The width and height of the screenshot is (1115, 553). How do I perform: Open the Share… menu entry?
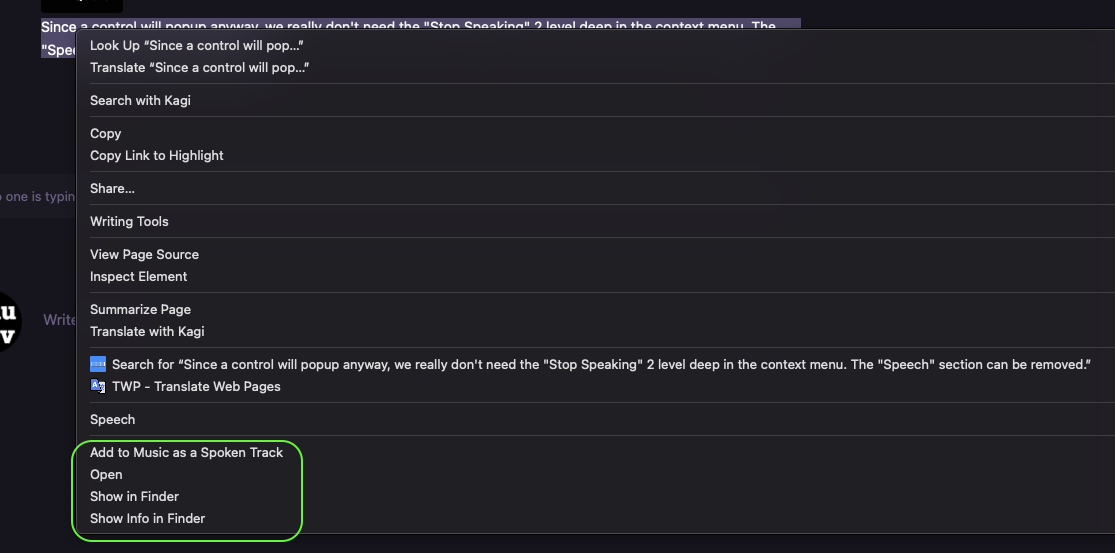[112, 189]
